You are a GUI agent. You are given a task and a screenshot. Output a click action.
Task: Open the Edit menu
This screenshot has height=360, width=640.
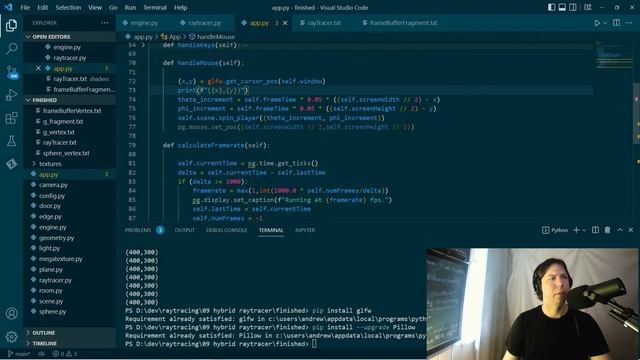(42, 7)
